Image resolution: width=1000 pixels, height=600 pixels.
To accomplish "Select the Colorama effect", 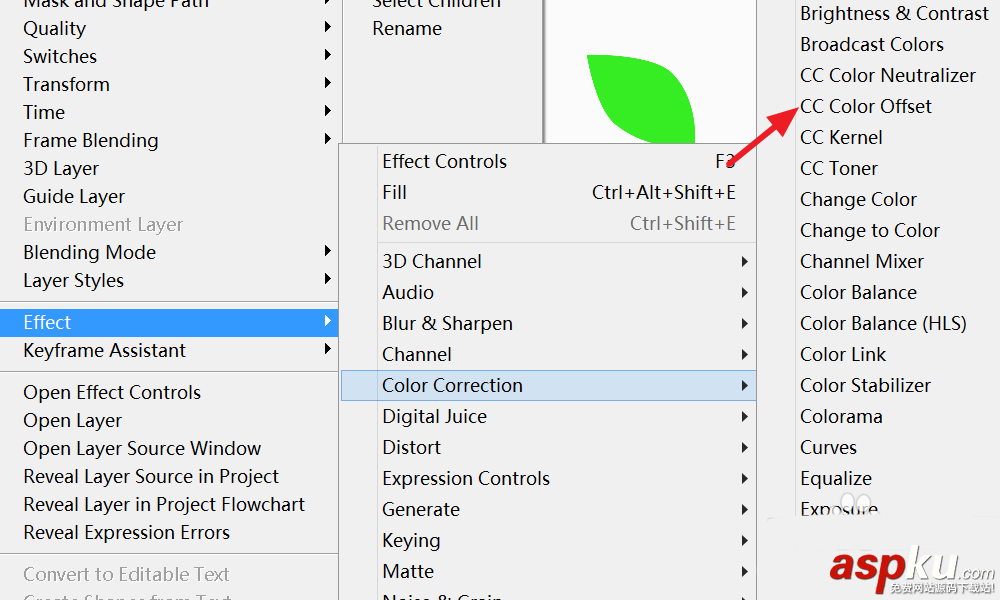I will [841, 416].
